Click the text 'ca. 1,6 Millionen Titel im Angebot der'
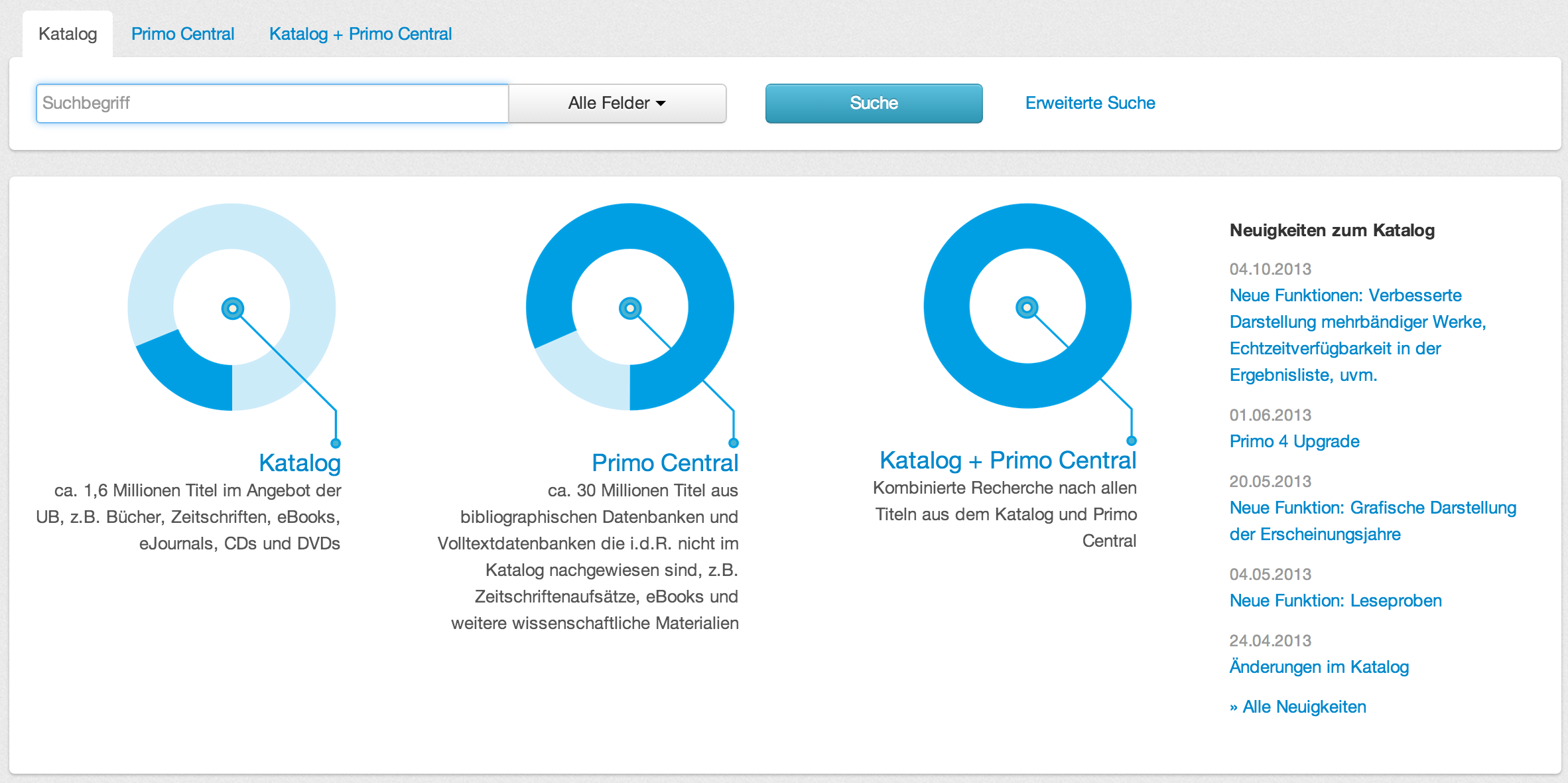Viewport: 1568px width, 783px height. (198, 490)
